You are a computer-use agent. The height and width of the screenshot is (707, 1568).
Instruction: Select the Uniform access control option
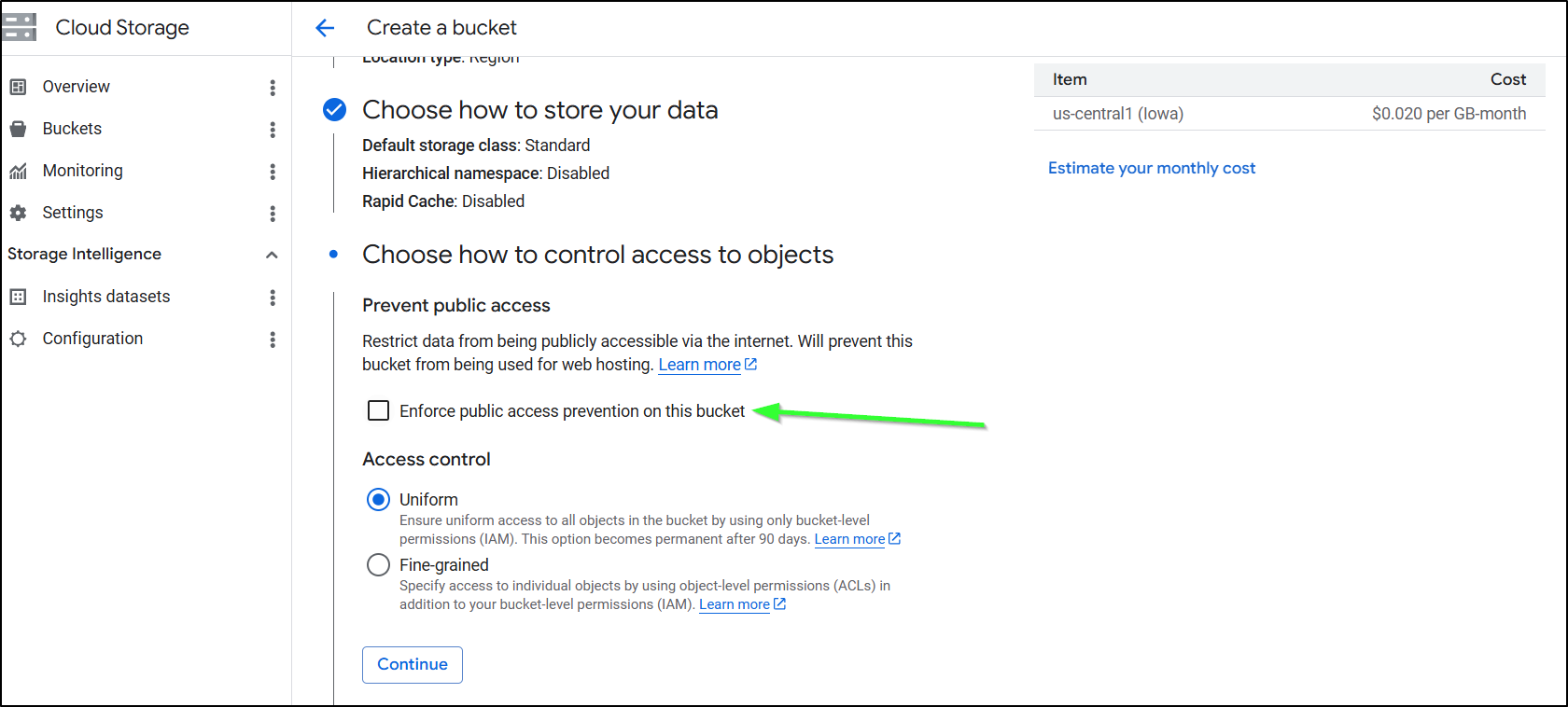point(378,500)
